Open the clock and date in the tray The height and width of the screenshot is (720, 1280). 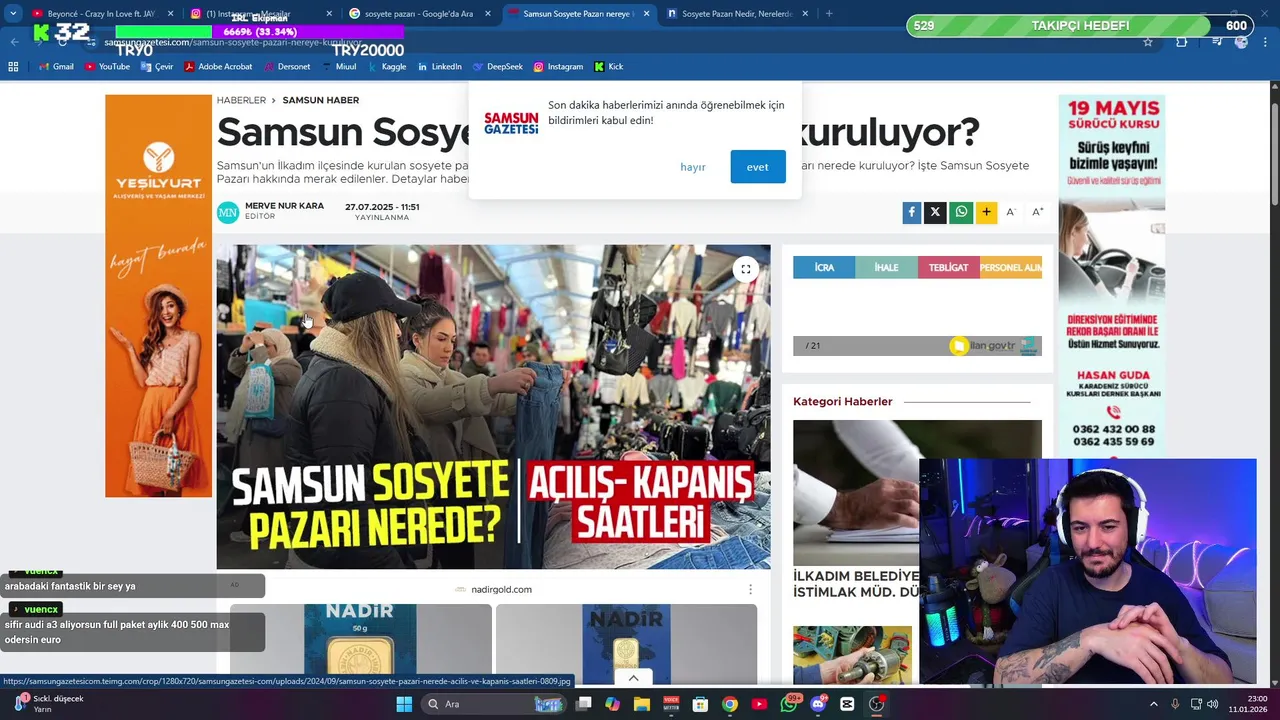[x=1248, y=704]
